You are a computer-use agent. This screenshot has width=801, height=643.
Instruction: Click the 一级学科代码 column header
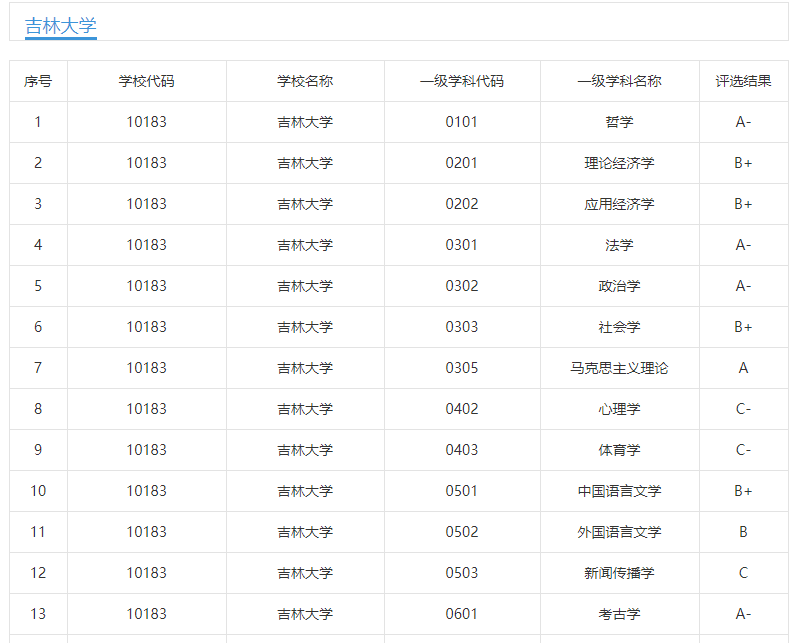click(x=462, y=81)
